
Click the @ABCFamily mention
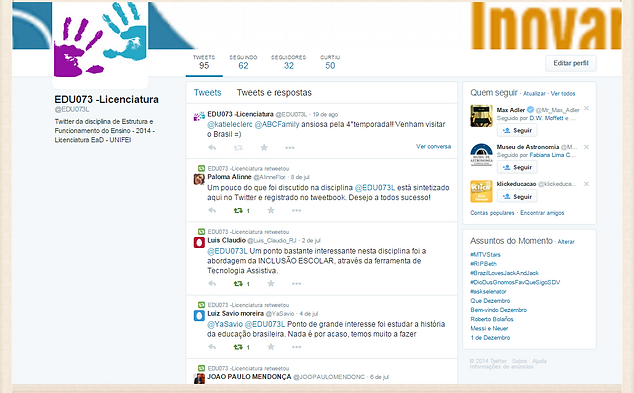click(x=277, y=124)
